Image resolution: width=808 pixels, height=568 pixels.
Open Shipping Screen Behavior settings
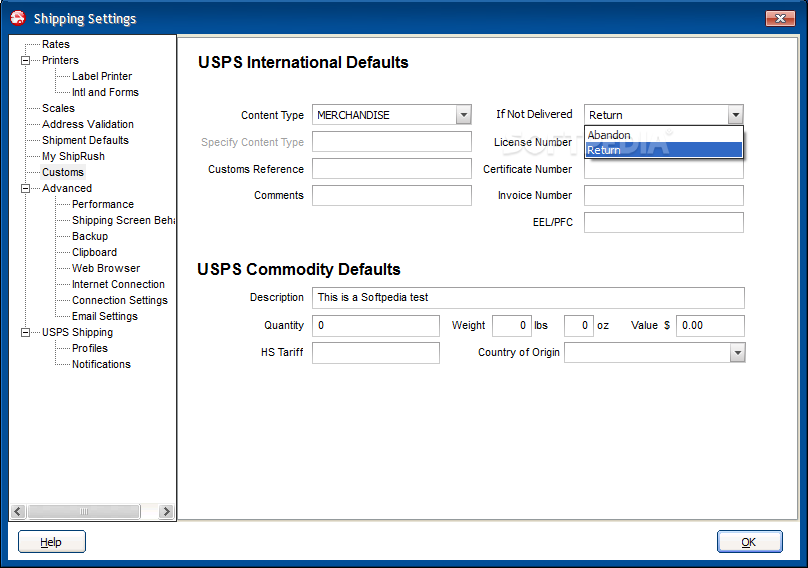(123, 220)
